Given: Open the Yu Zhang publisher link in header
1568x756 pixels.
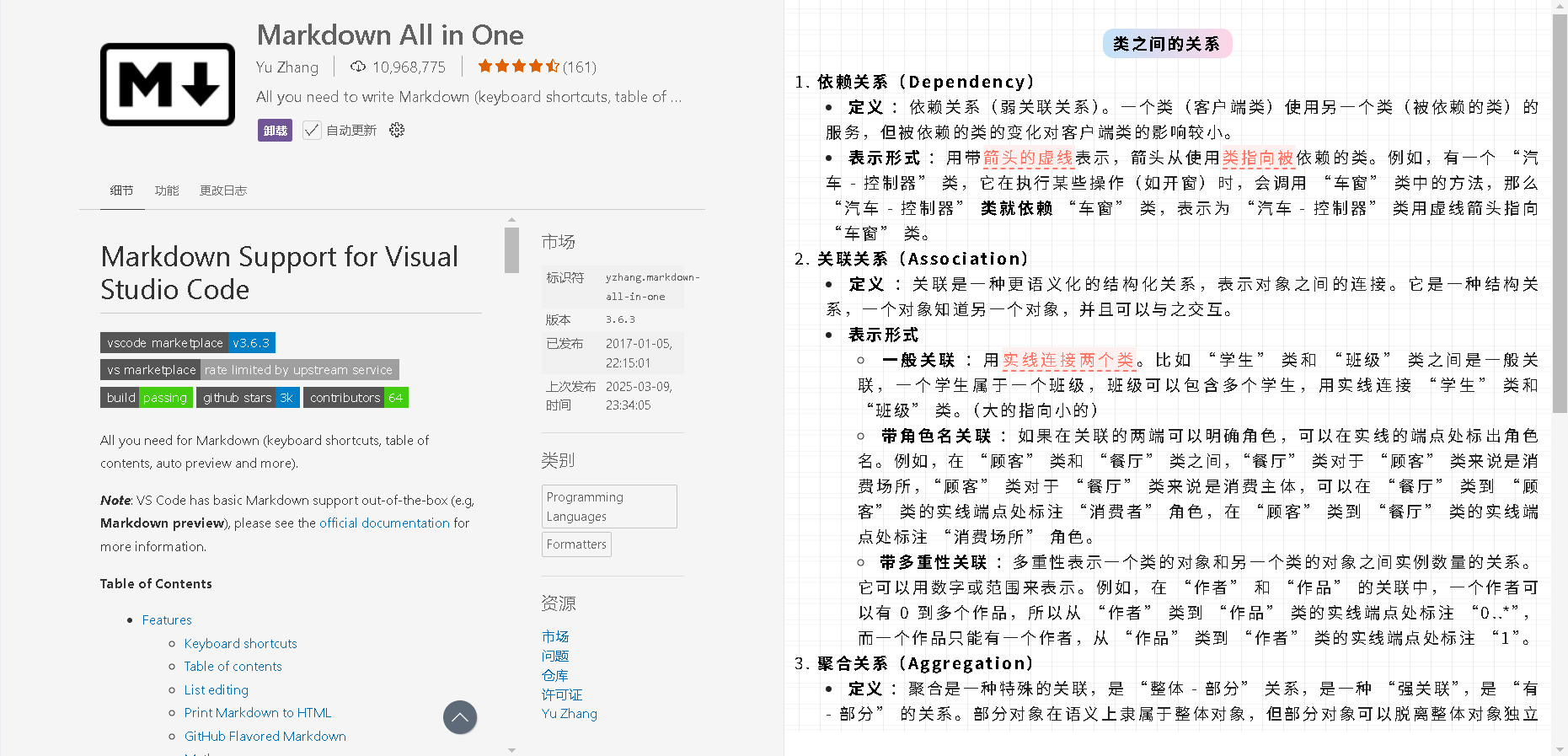Looking at the screenshot, I should 287,67.
